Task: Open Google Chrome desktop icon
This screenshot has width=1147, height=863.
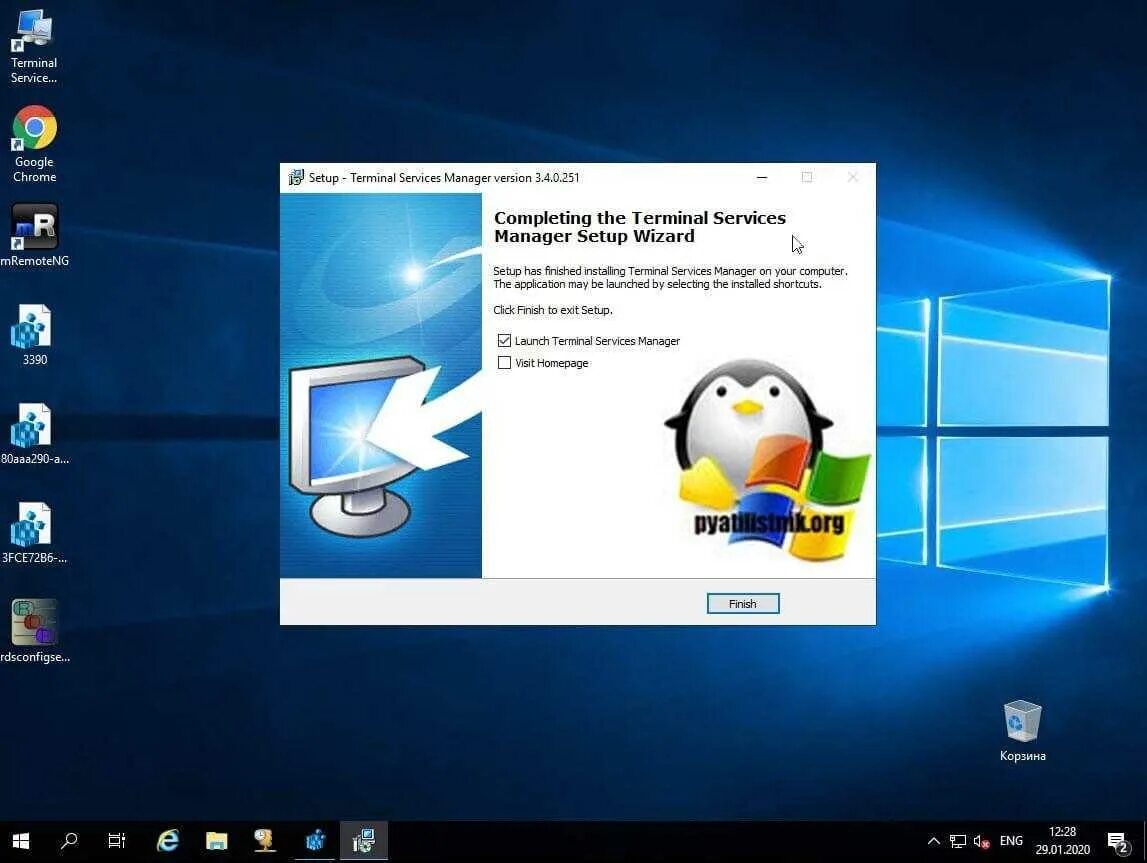Action: pos(34,143)
